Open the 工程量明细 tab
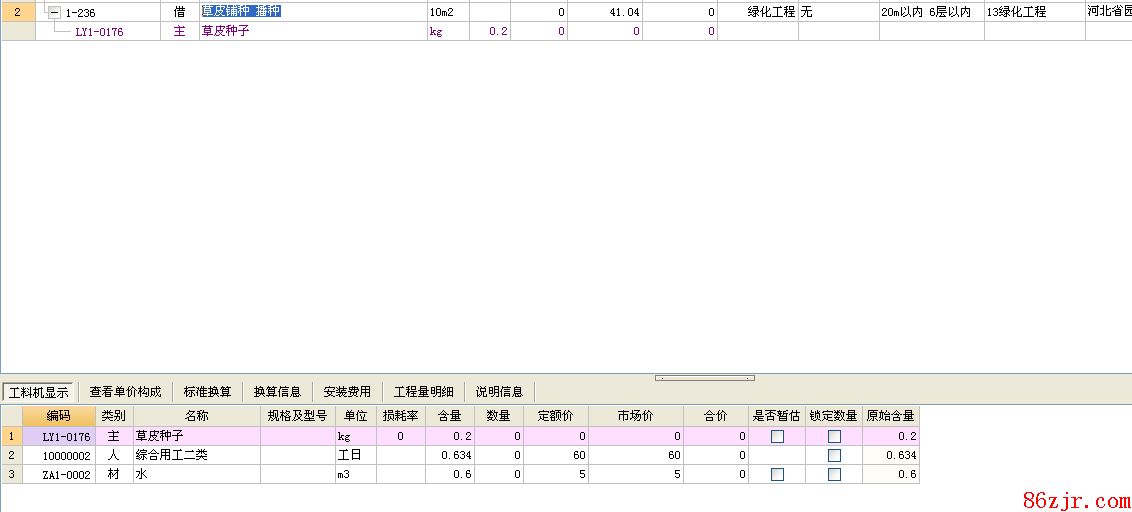1132x512 pixels. (x=423, y=392)
